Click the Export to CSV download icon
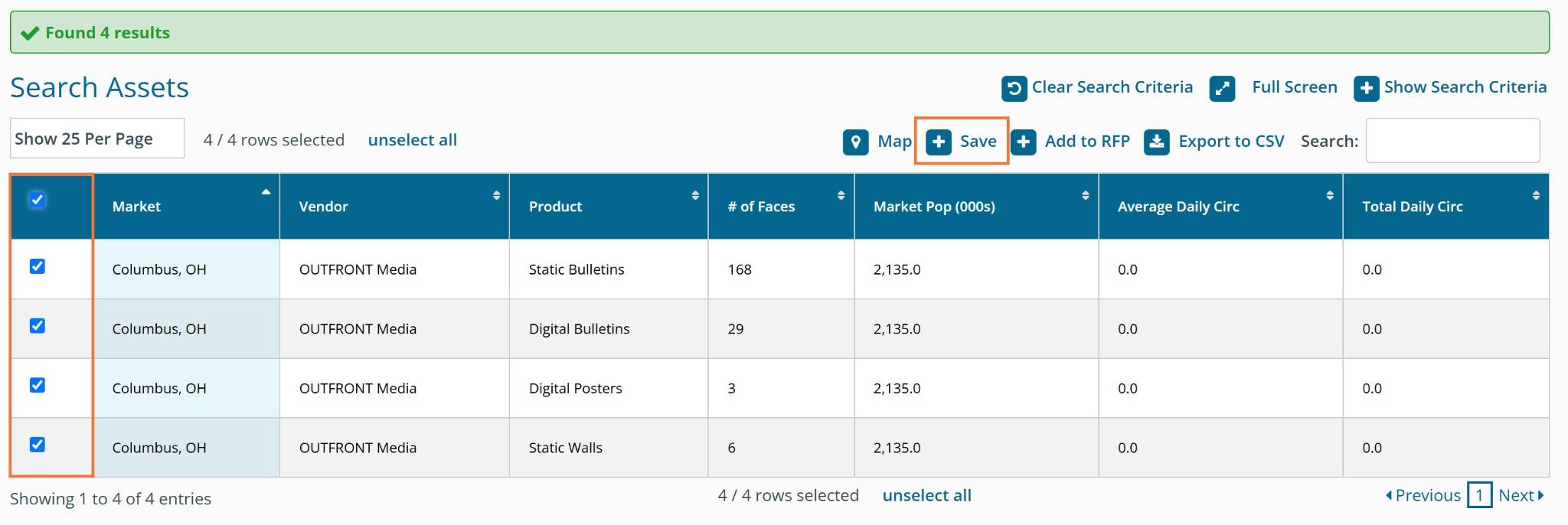Screen dimensions: 1568x525 [1156, 142]
